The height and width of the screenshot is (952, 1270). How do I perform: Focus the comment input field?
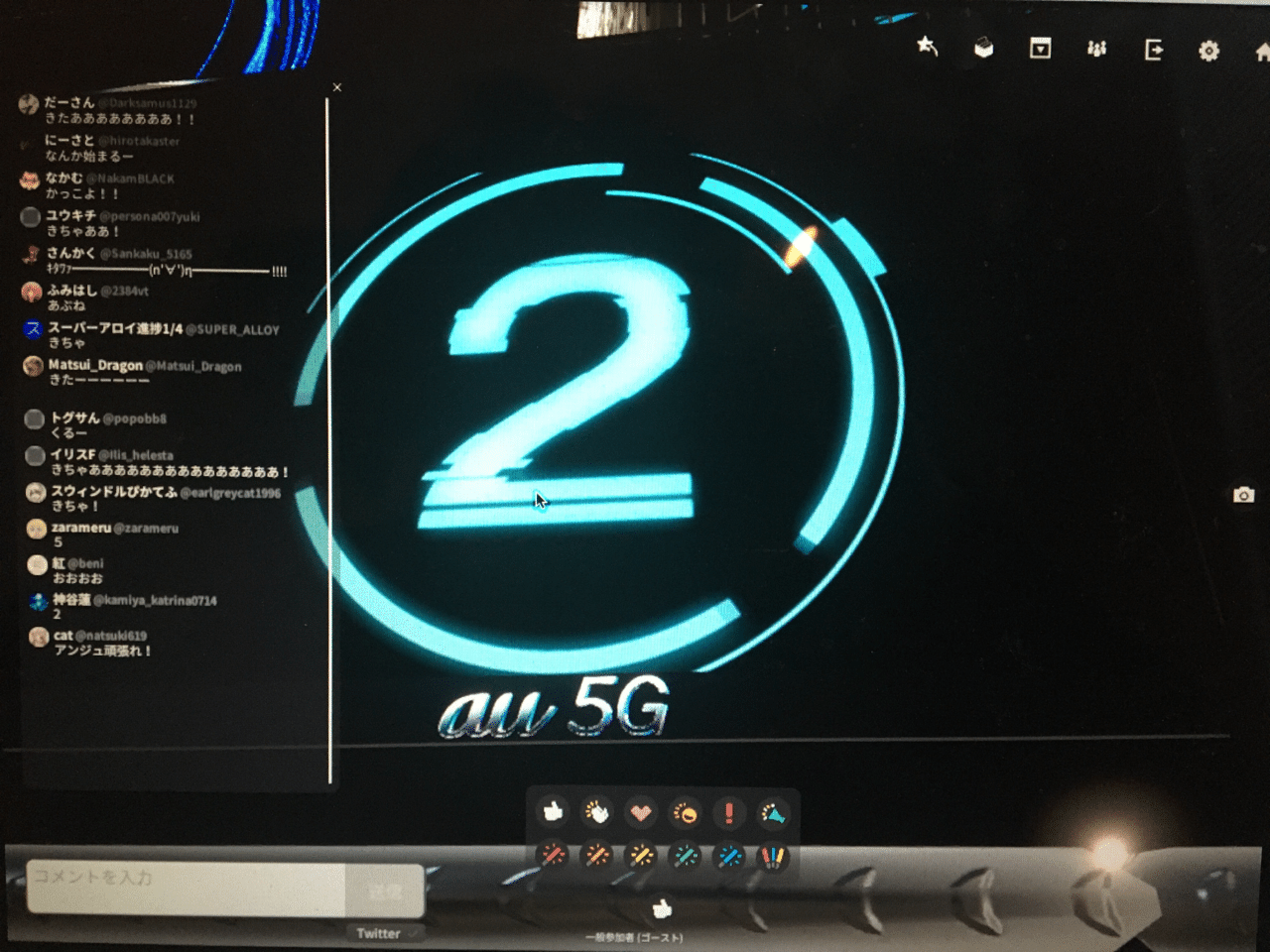[186, 889]
